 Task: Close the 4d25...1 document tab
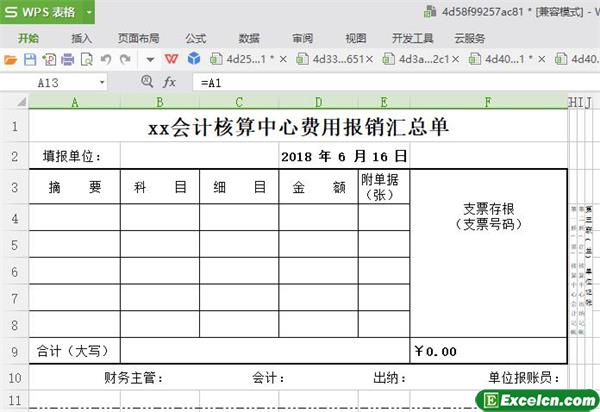coord(283,59)
